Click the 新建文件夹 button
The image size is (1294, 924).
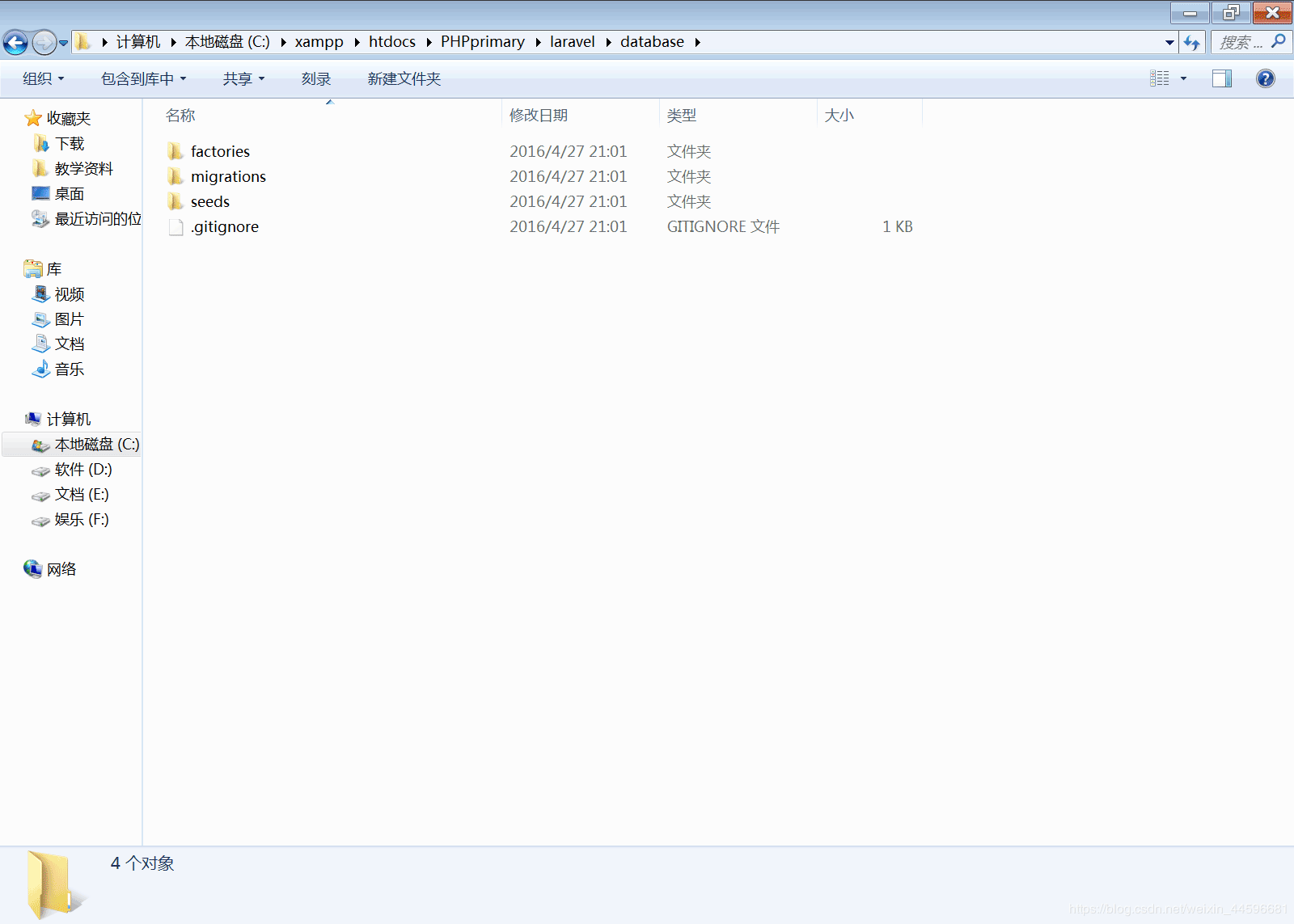[x=404, y=78]
